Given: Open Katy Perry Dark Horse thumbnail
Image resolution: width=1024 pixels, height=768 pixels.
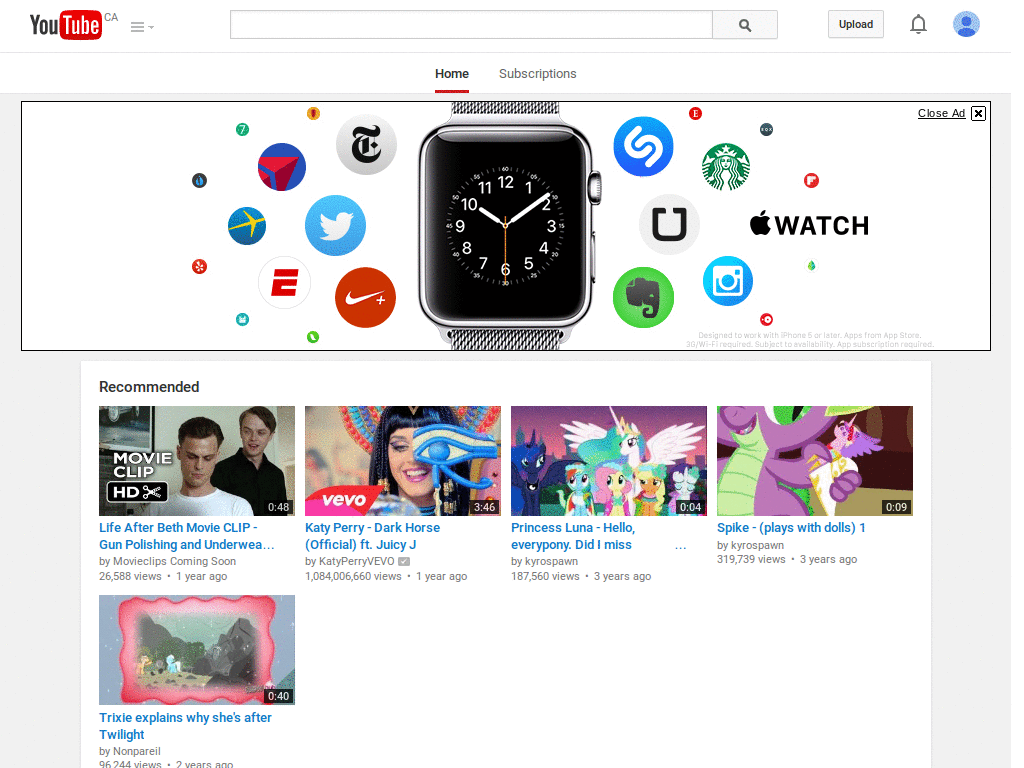Looking at the screenshot, I should click(x=403, y=461).
